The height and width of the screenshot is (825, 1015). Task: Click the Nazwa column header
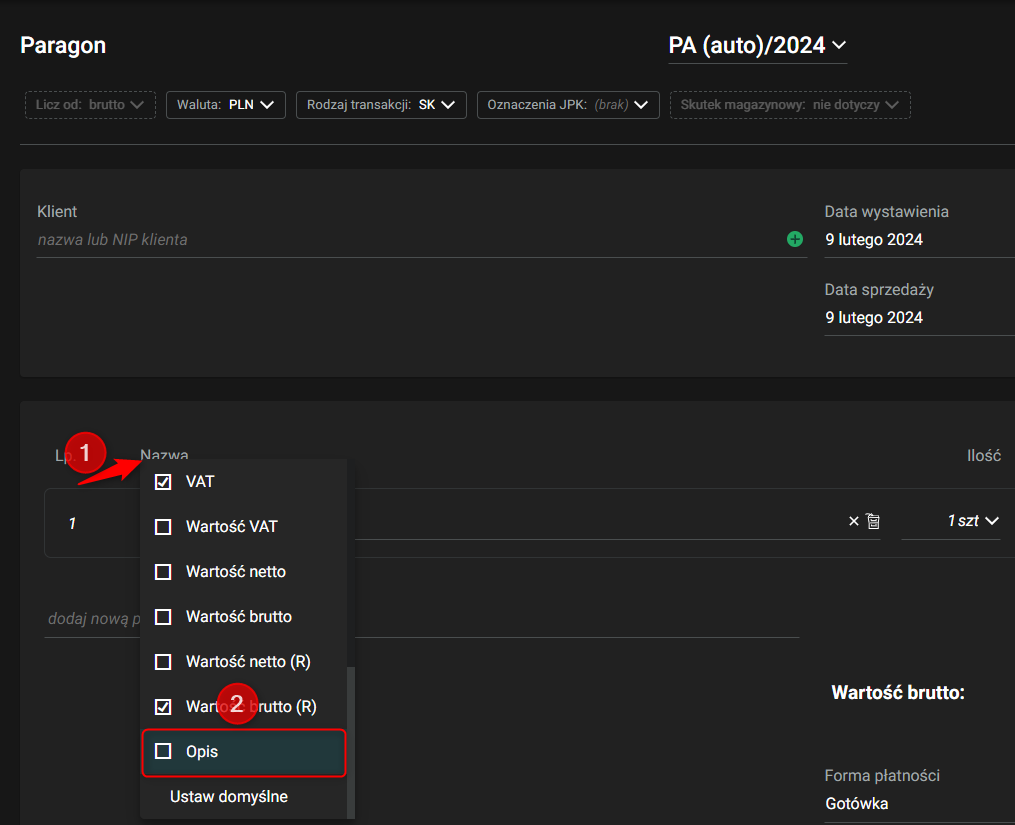pos(164,454)
